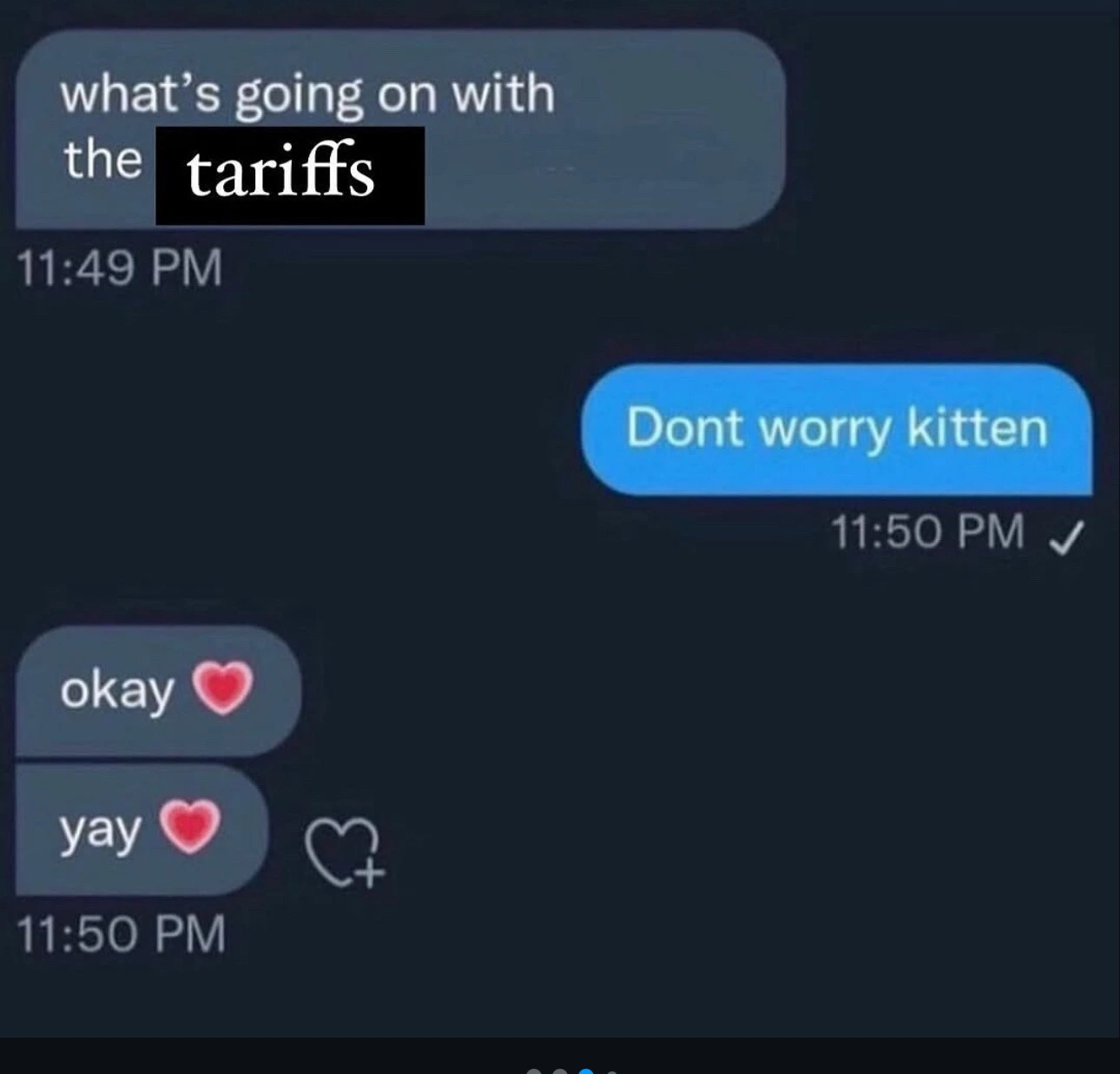Tap the heart emoji after okay
The height and width of the screenshot is (1074, 1120).
click(222, 688)
